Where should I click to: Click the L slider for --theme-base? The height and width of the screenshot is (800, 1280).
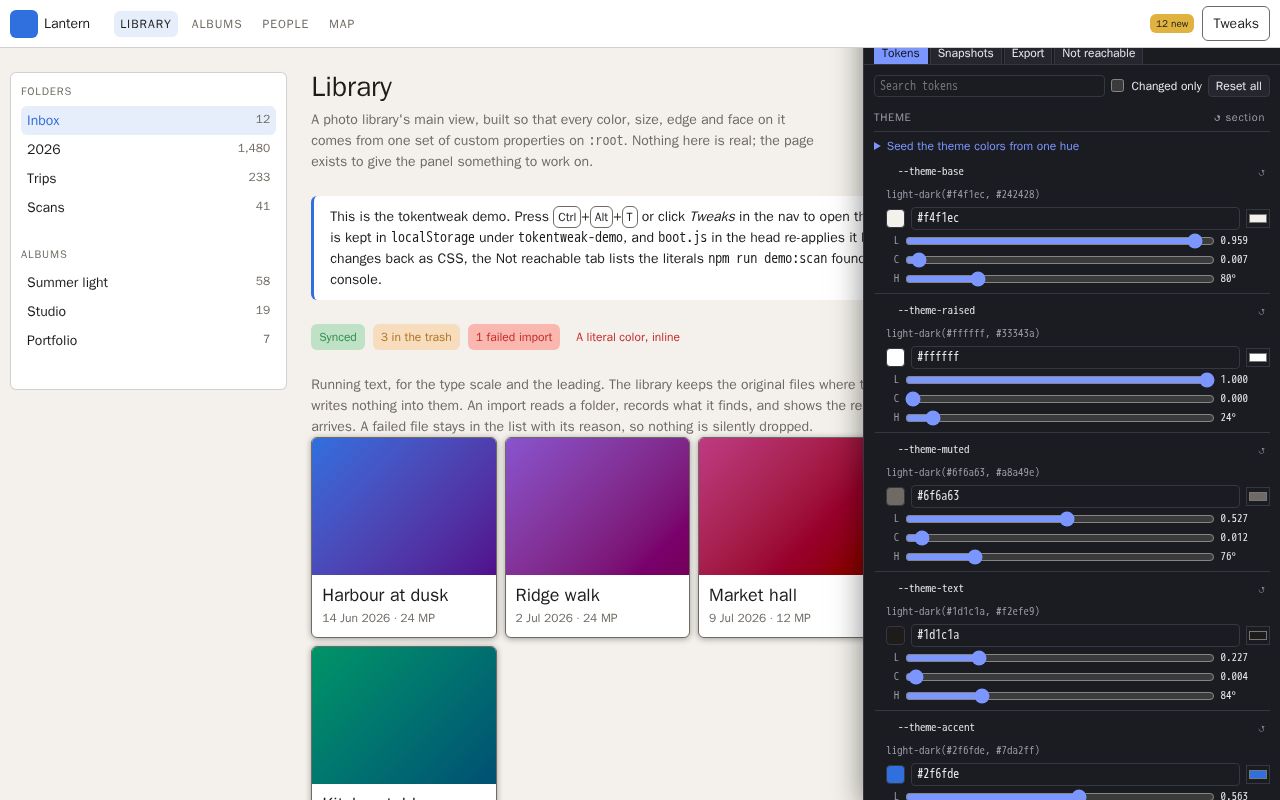click(1060, 241)
